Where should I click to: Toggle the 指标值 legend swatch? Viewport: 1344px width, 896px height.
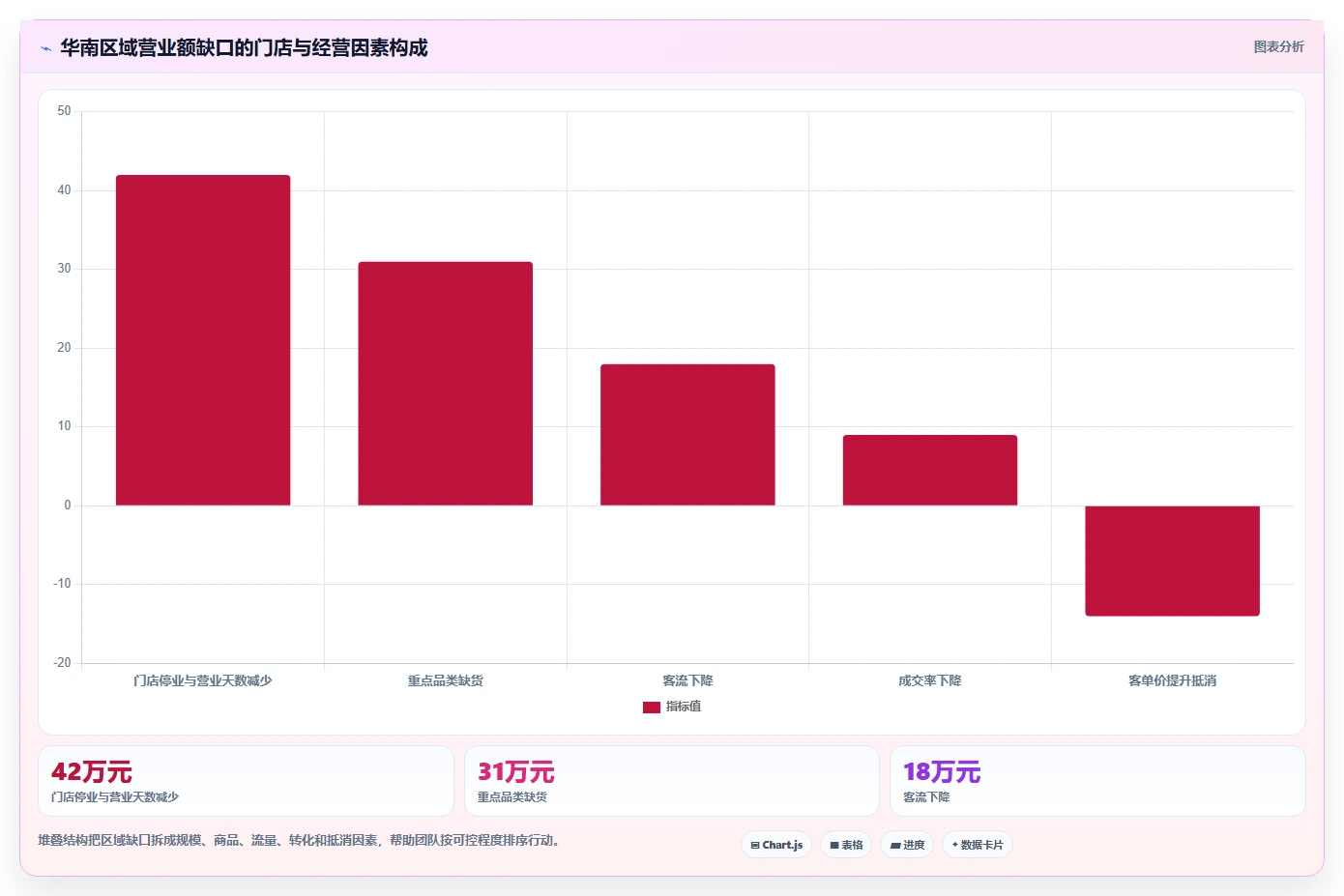[652, 708]
